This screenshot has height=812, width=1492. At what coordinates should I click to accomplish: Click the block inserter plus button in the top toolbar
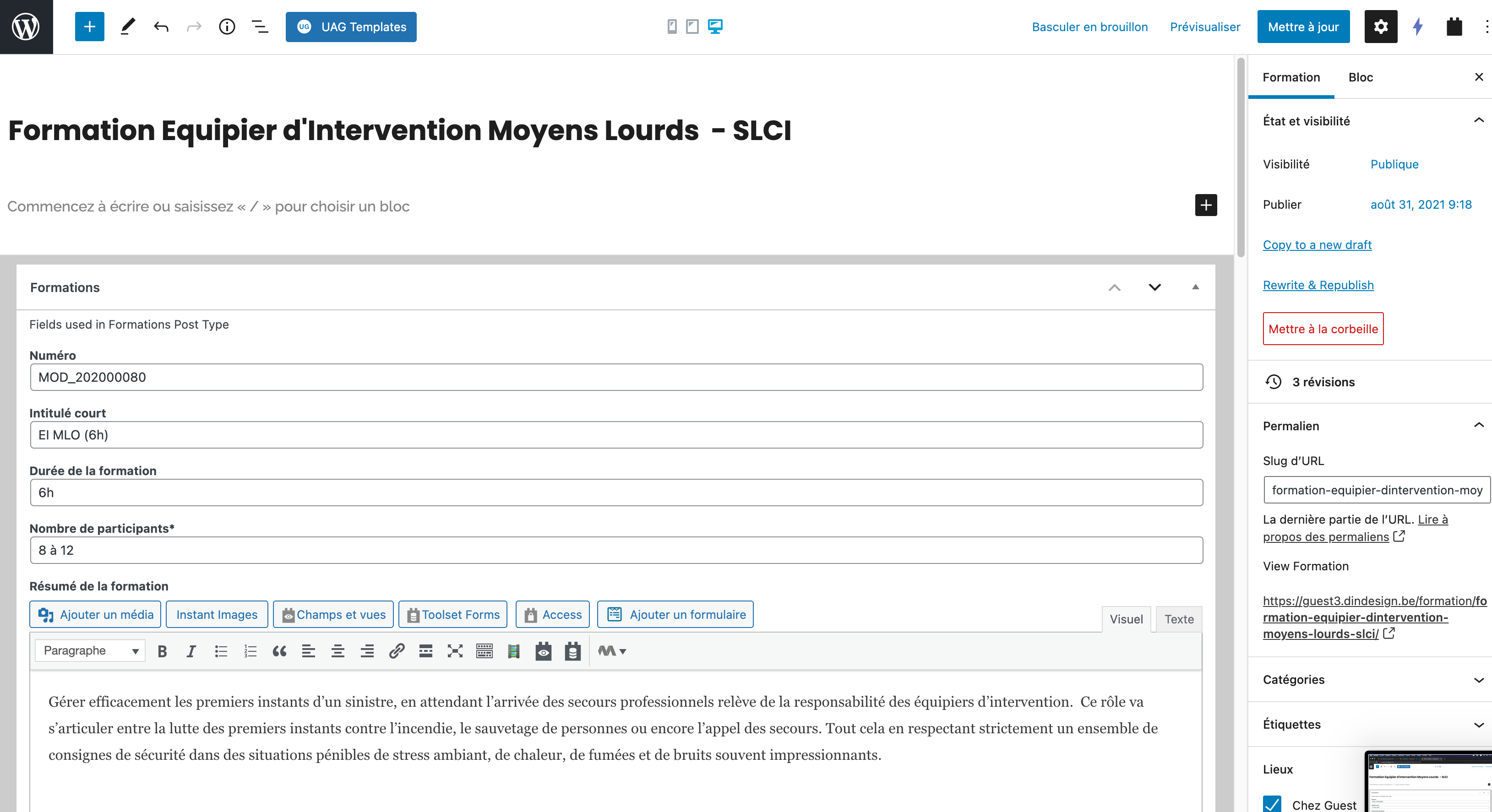[89, 27]
